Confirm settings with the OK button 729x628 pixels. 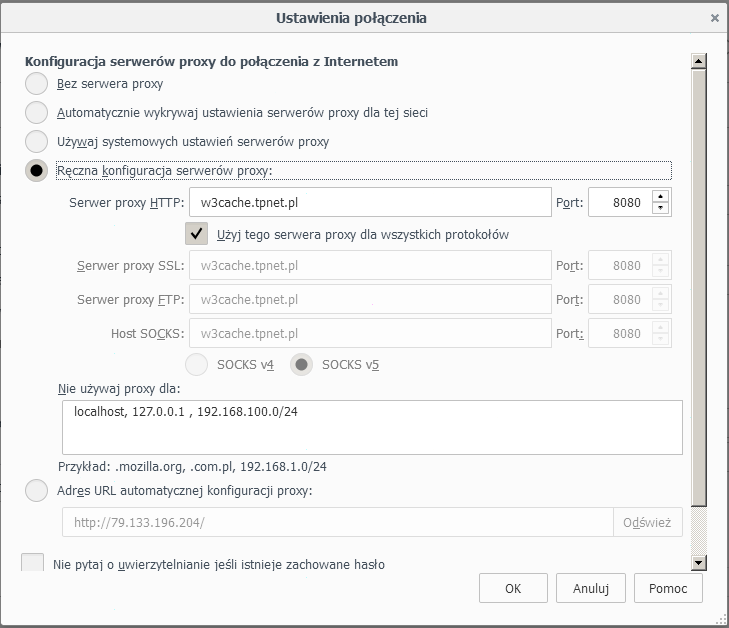pyautogui.click(x=513, y=588)
